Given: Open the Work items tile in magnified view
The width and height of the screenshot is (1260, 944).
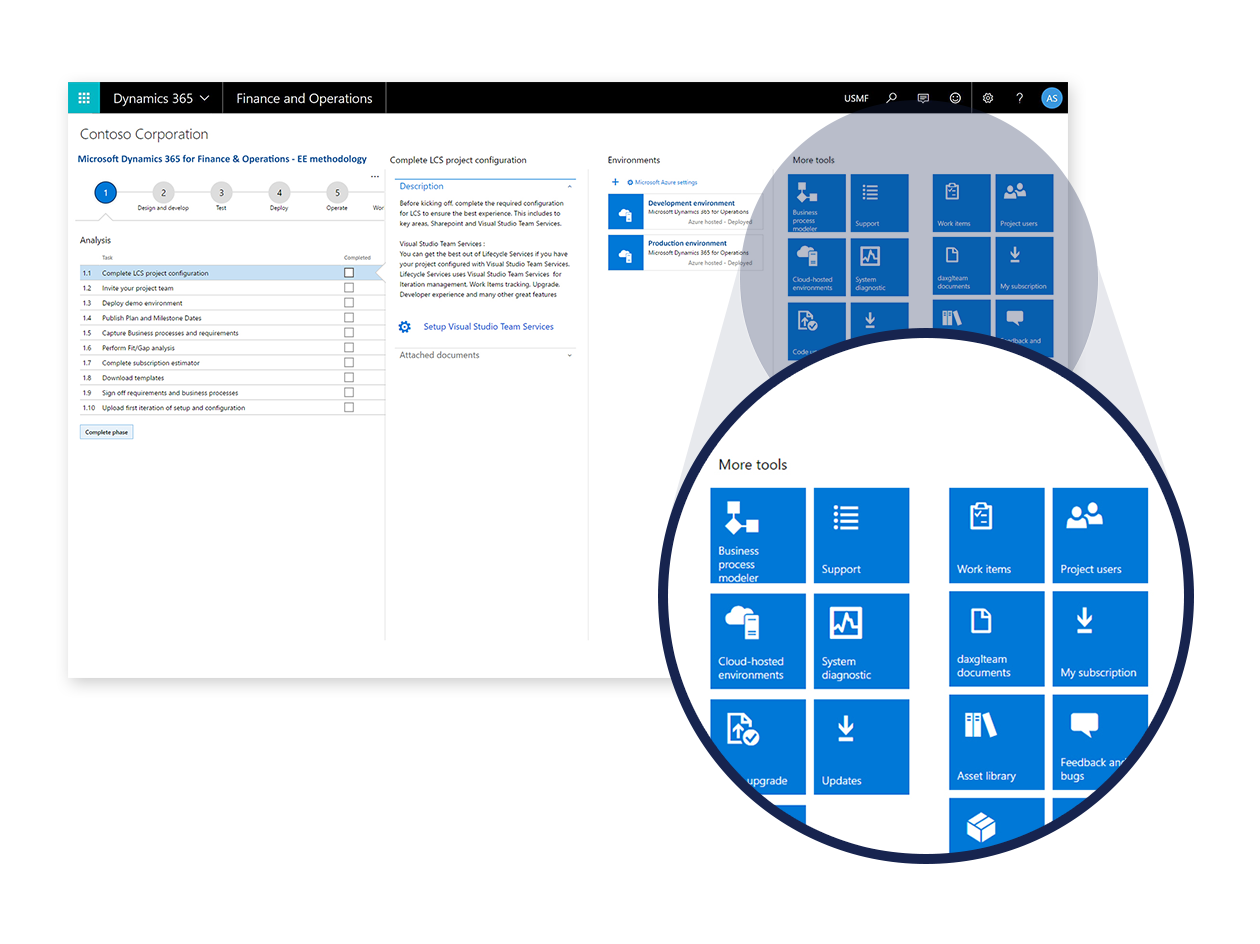Looking at the screenshot, I should click(x=997, y=535).
